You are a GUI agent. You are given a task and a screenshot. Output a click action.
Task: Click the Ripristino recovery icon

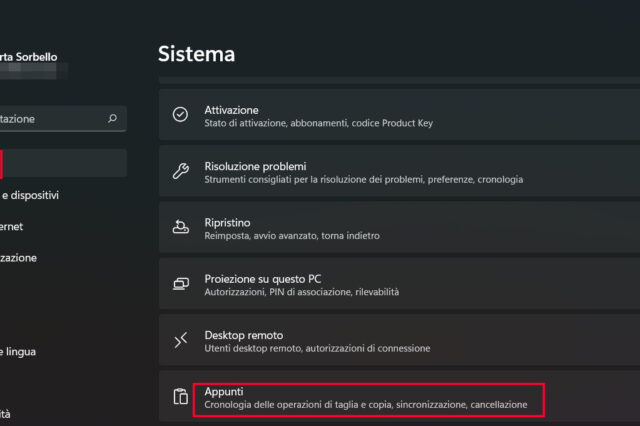pos(180,227)
